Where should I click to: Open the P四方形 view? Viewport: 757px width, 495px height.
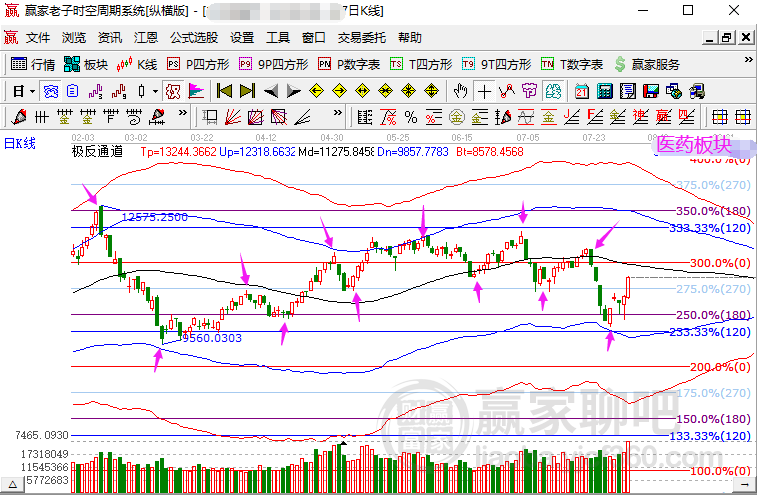(x=198, y=64)
